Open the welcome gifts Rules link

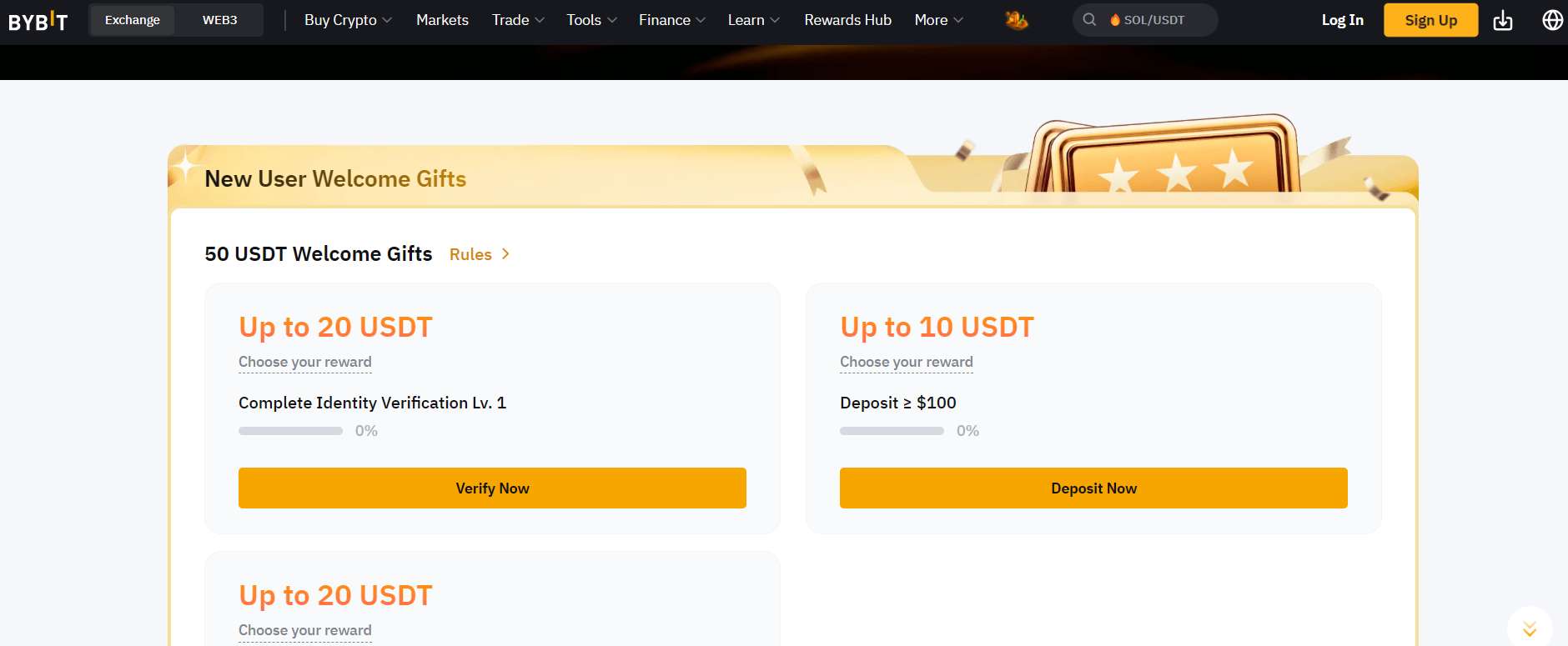click(x=480, y=254)
